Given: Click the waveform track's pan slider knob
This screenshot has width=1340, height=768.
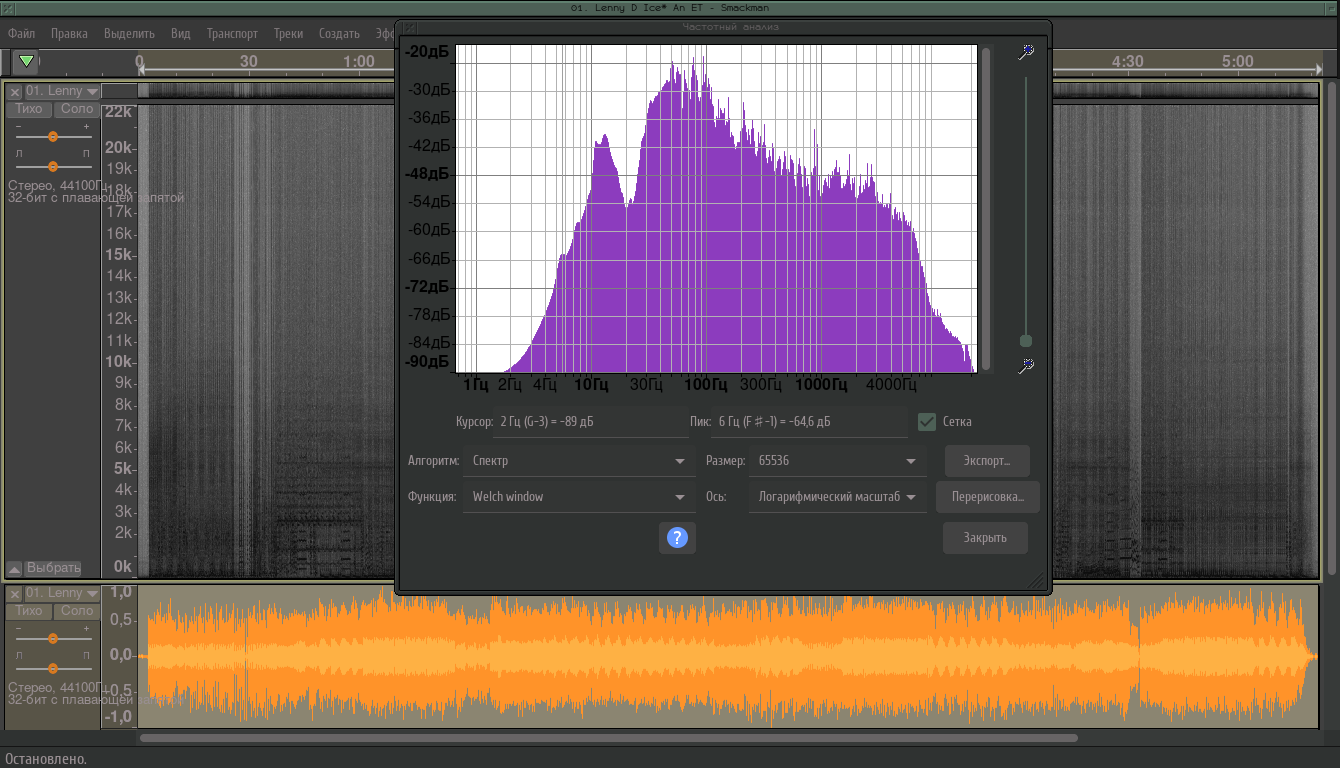Looking at the screenshot, I should pos(53,668).
